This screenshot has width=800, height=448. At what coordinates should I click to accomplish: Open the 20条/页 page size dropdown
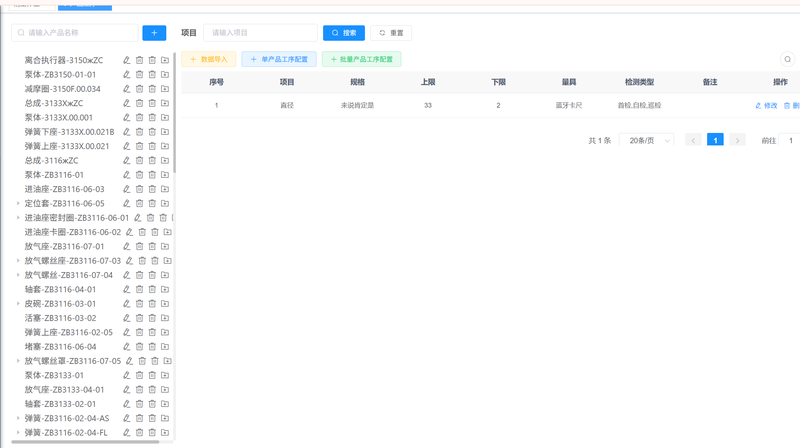point(646,140)
